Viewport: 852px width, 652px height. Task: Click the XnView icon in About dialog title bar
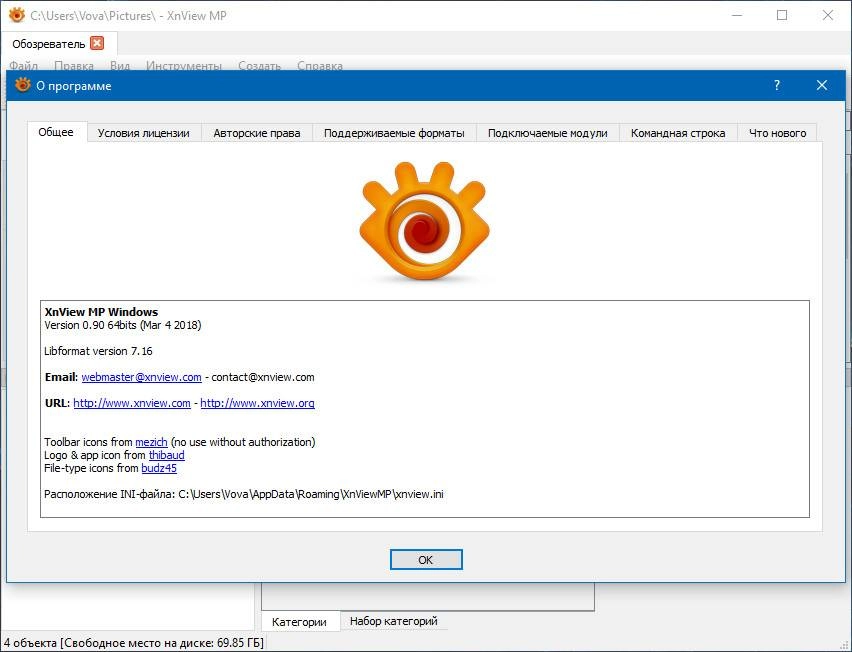23,85
